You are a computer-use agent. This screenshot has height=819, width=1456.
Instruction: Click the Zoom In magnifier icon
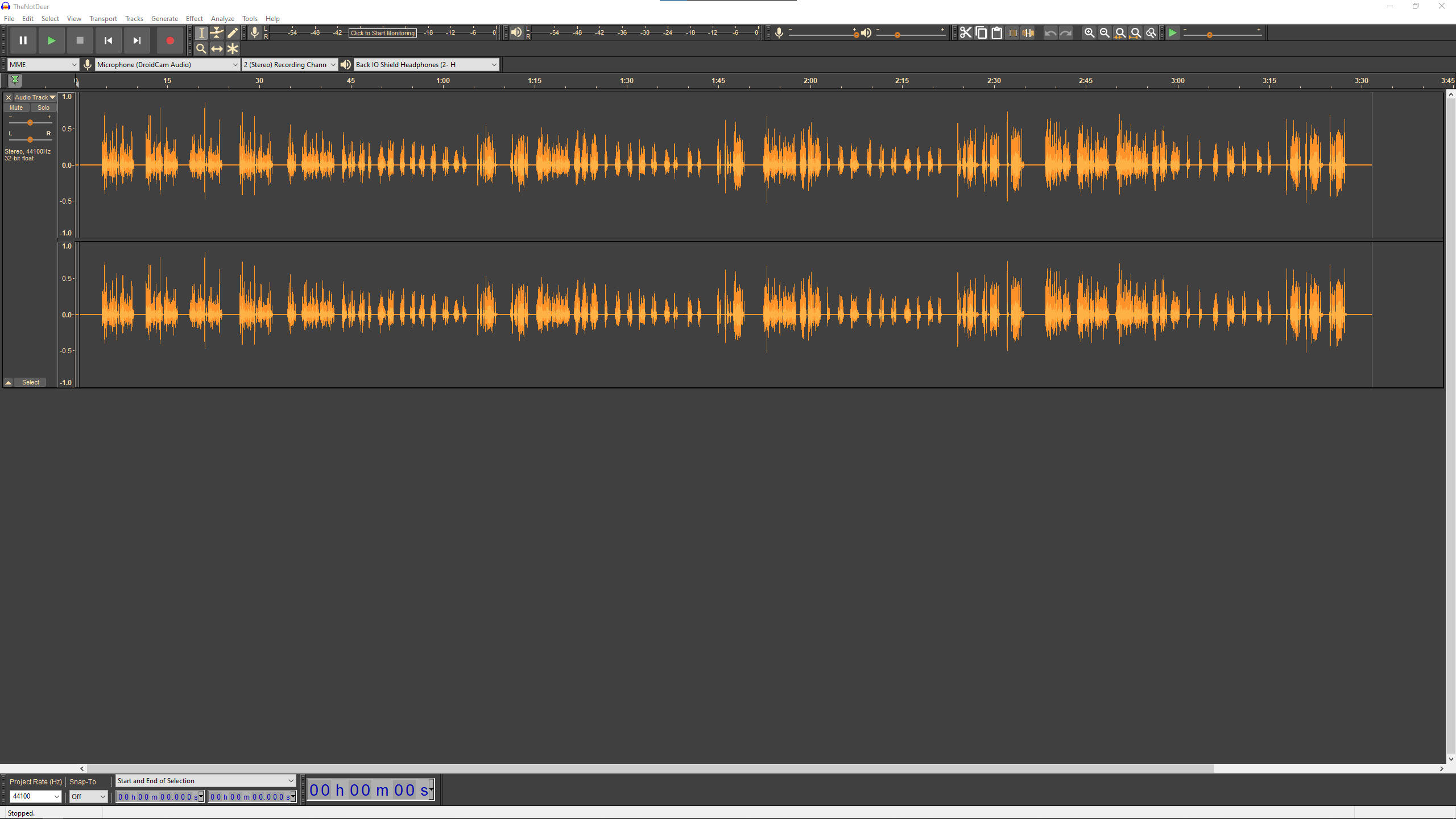coord(1089,33)
